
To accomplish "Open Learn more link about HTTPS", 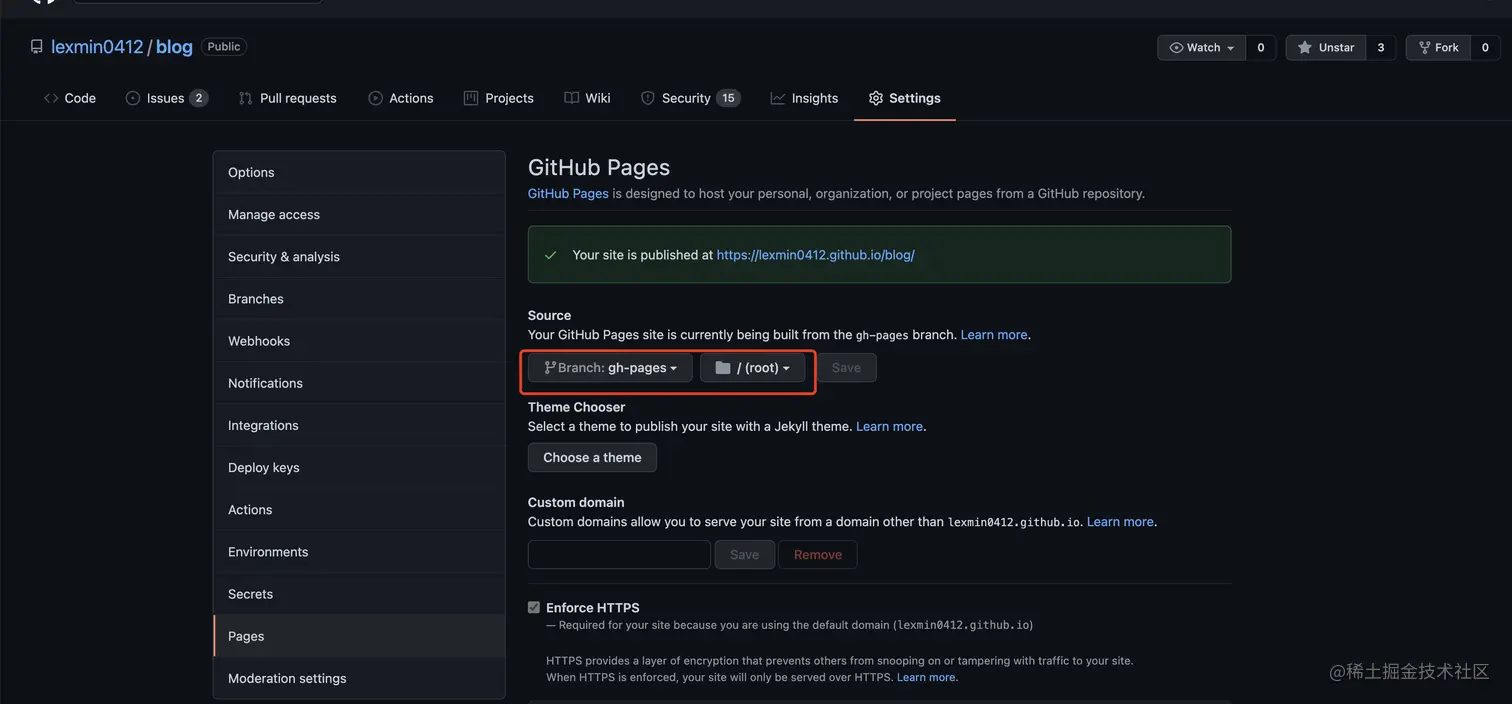I will pyautogui.click(x=926, y=677).
